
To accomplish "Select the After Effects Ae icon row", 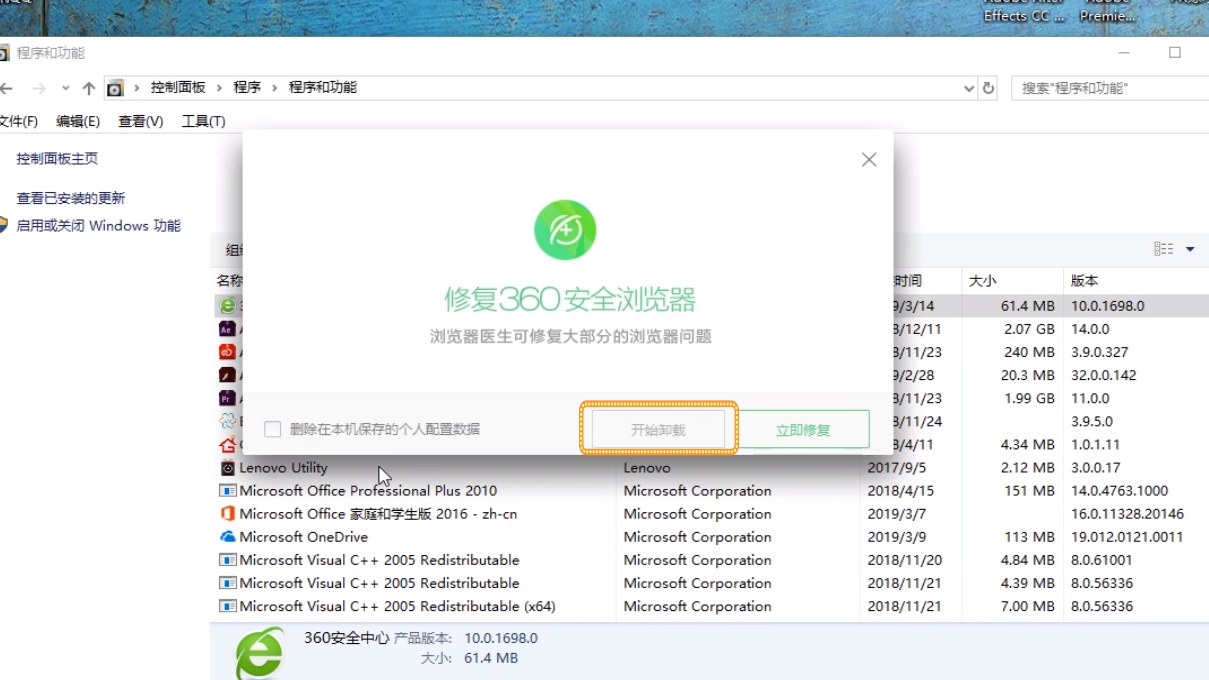I will [228, 329].
